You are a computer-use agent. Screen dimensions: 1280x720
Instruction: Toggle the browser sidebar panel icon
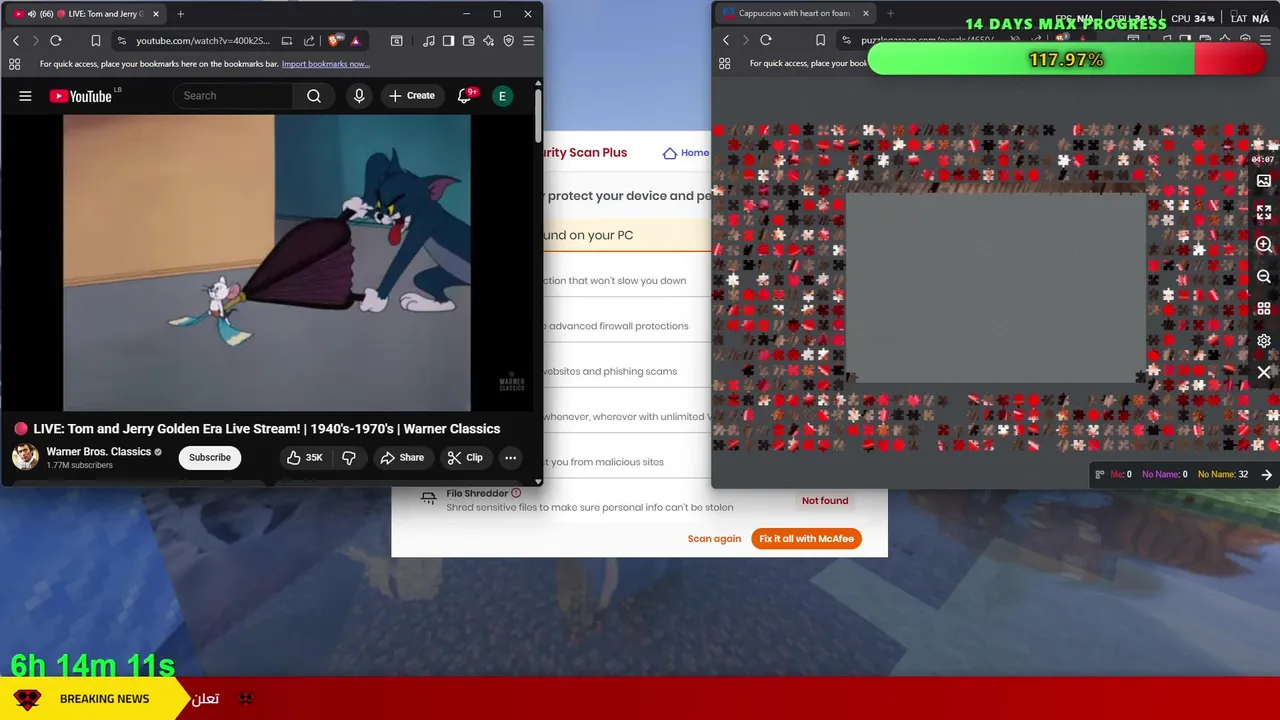click(x=449, y=41)
